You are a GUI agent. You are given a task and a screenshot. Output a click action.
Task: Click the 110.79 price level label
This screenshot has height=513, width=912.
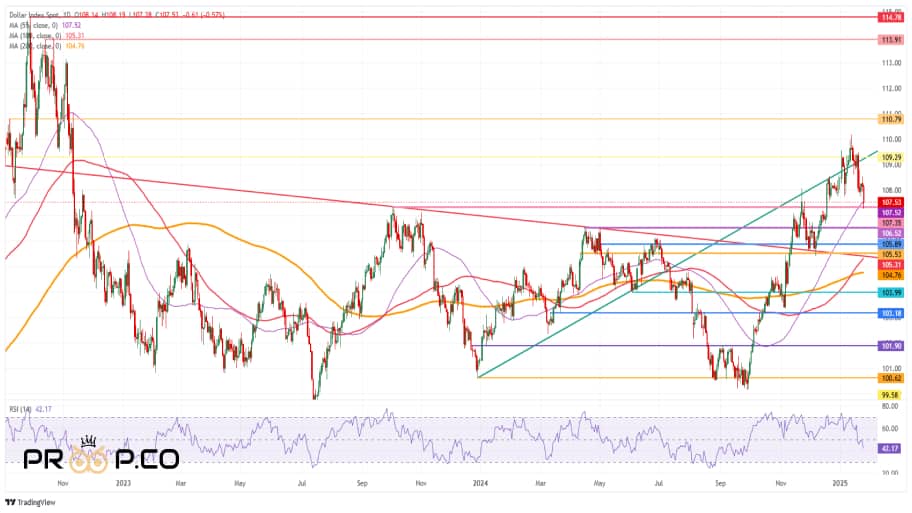891,119
